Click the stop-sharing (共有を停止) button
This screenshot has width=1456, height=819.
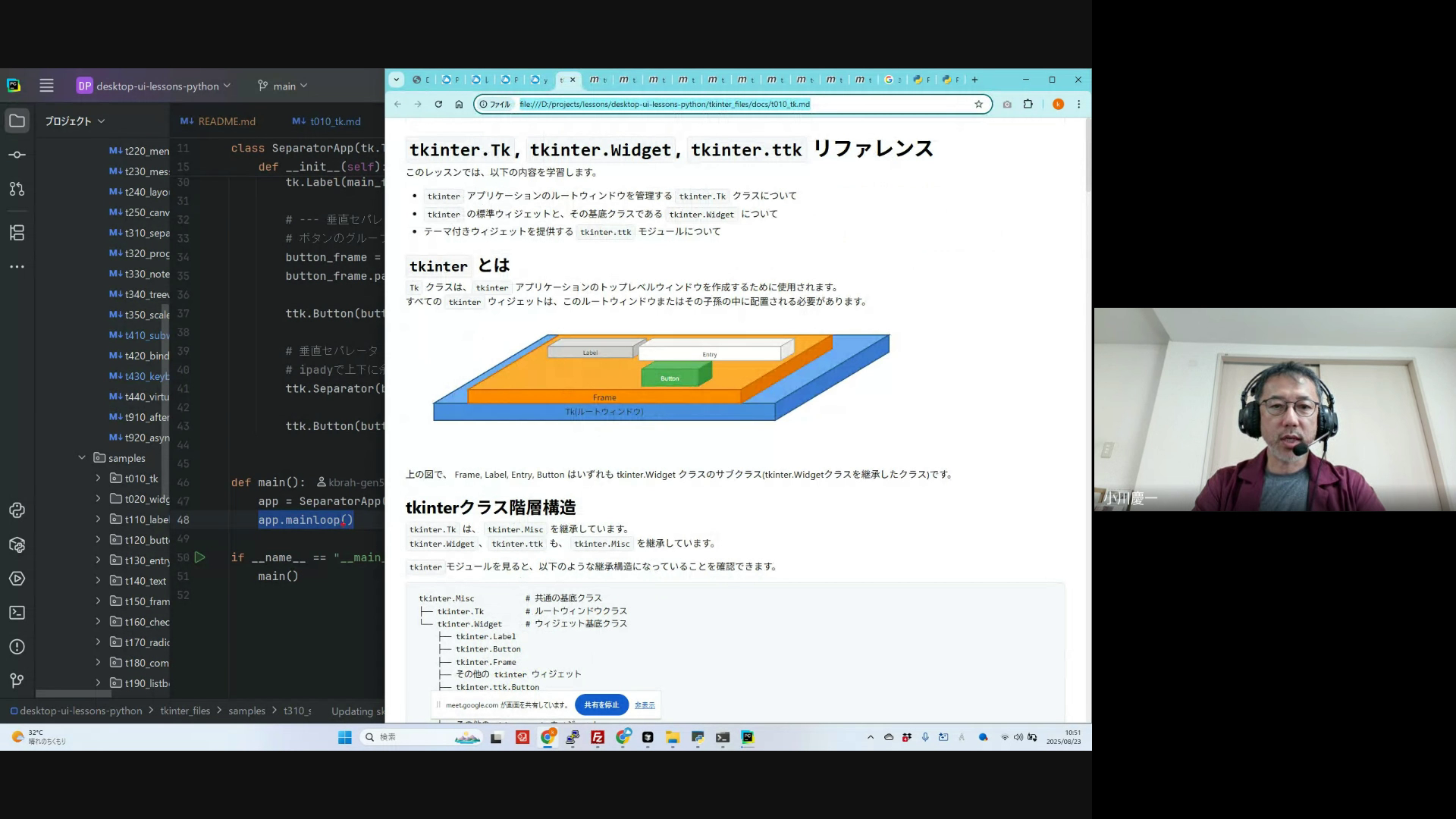click(601, 704)
